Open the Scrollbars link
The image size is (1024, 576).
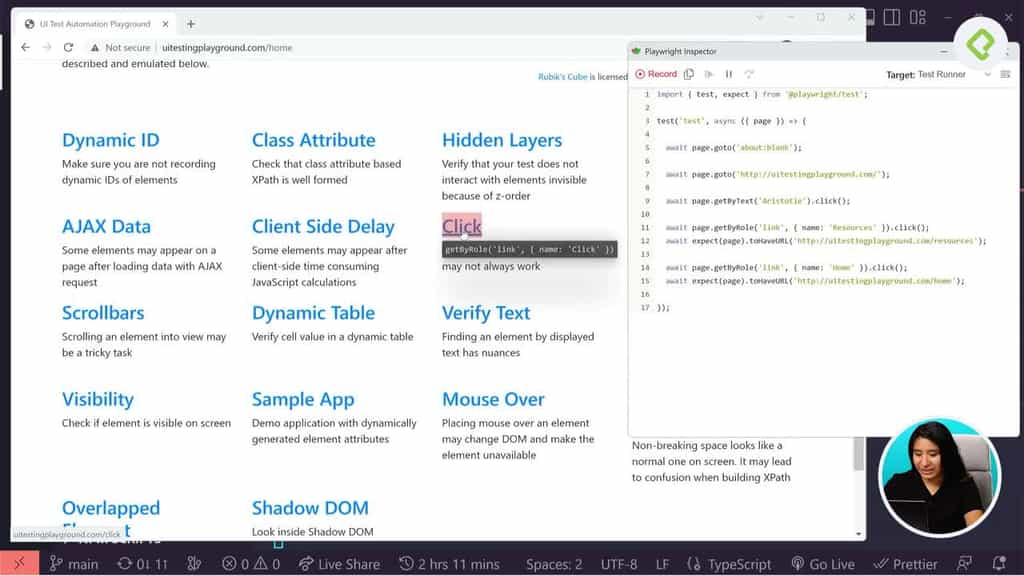coord(103,313)
